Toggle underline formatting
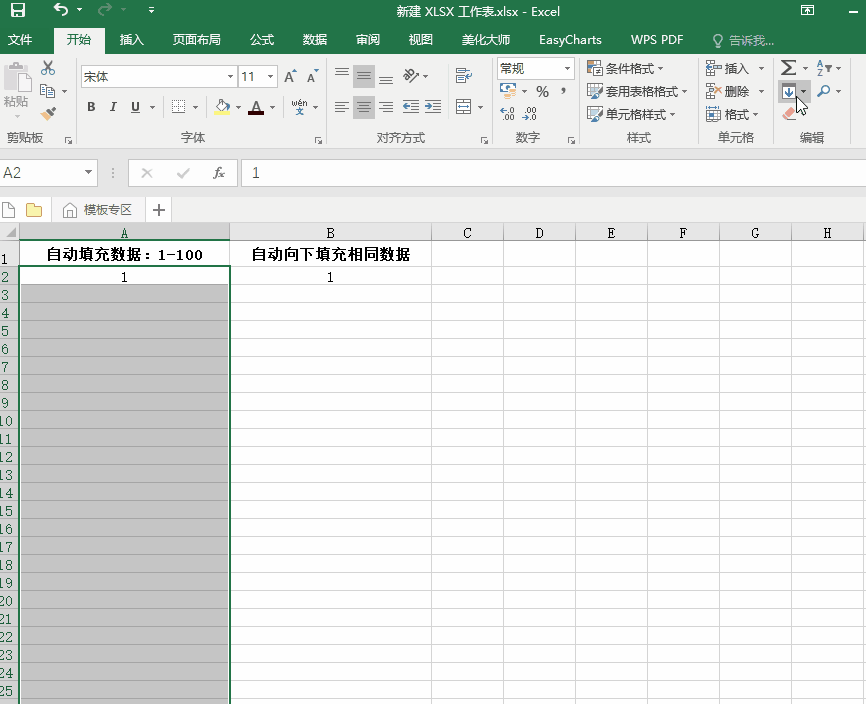Screen dimensions: 866x704 [133, 107]
